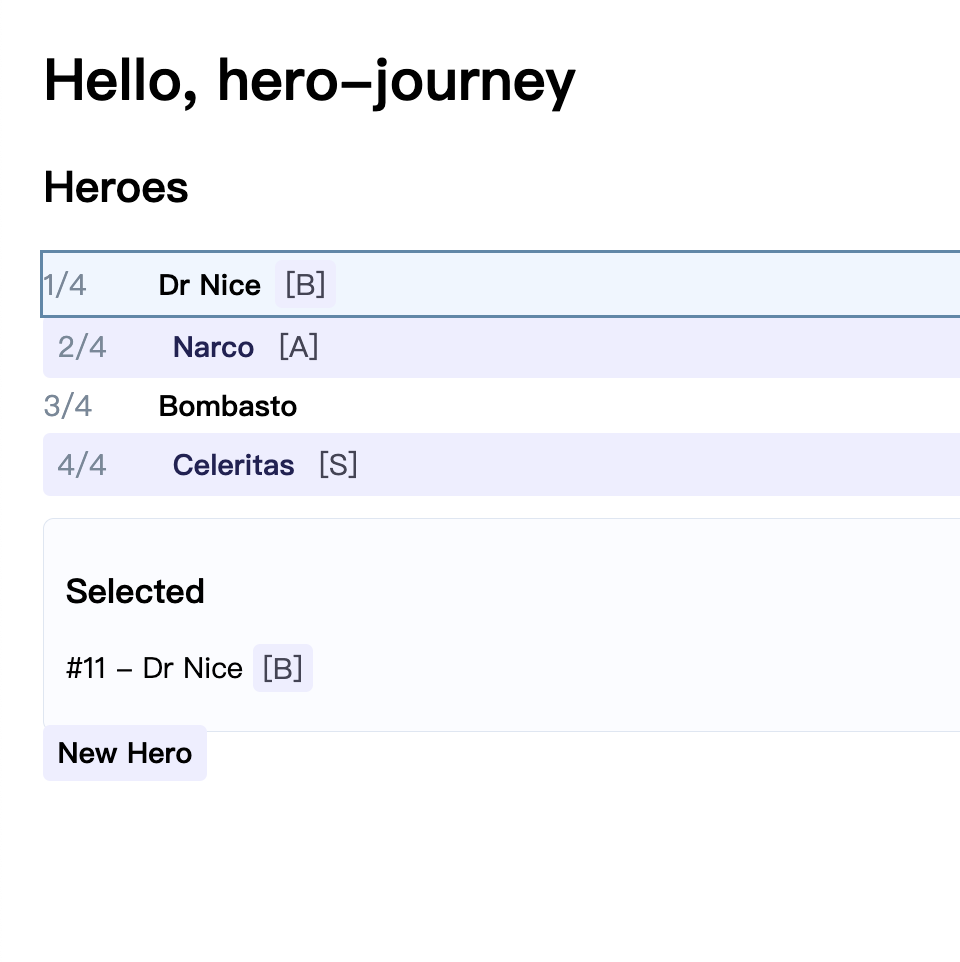Click the 1/4 index label
This screenshot has height=962, width=960.
(x=65, y=286)
